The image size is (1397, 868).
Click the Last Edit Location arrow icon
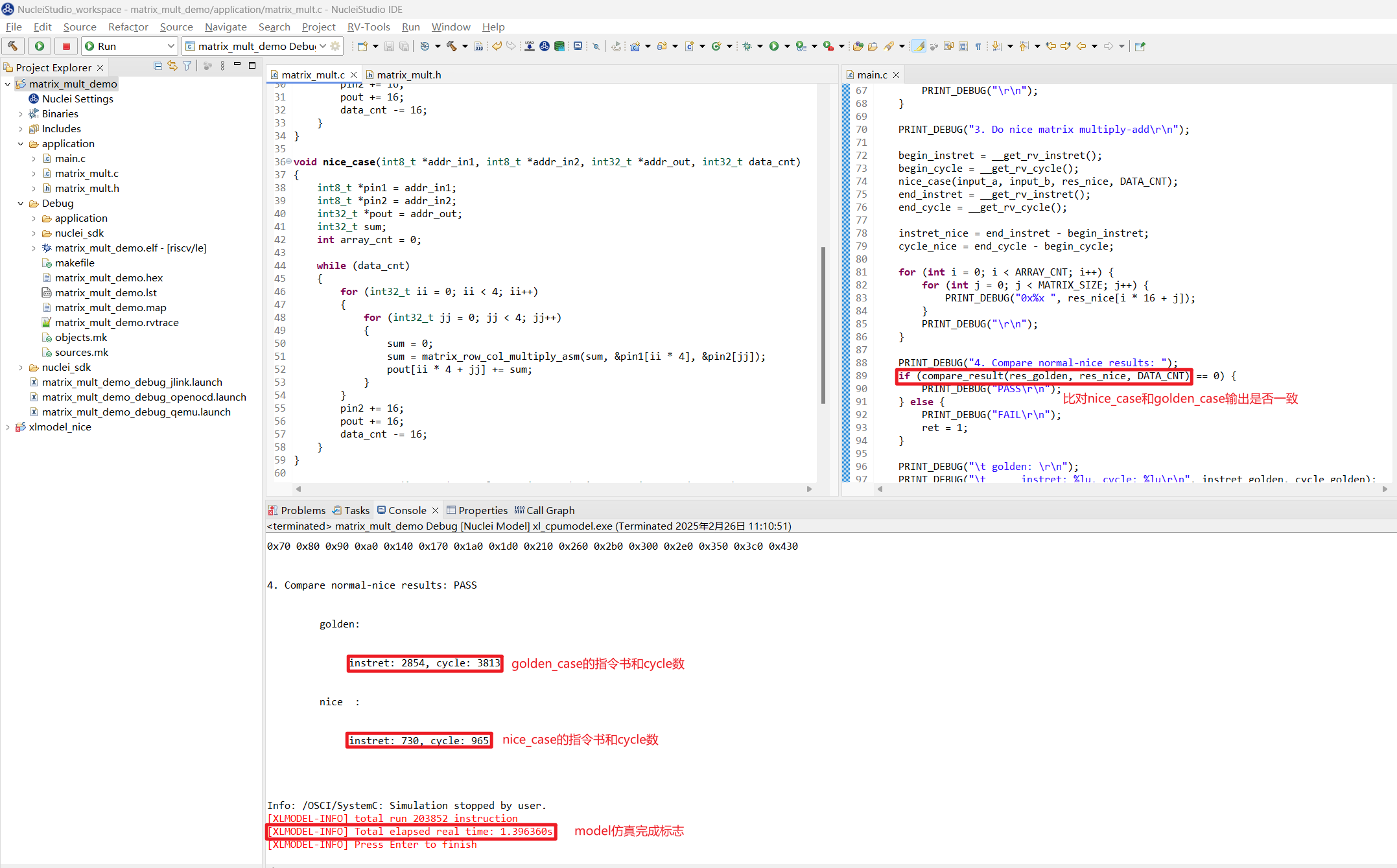(x=1051, y=46)
